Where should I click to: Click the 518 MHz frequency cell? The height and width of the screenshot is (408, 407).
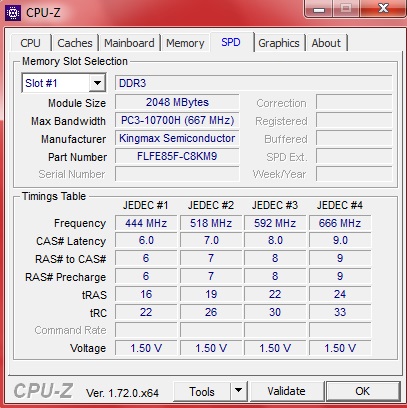click(211, 223)
